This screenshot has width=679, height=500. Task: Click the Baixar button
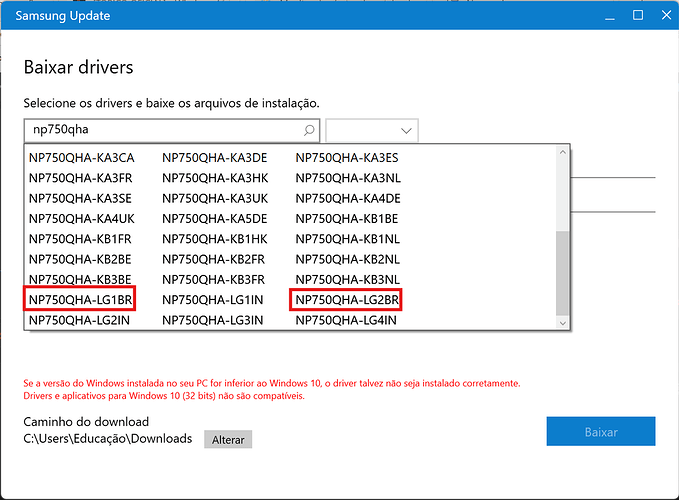click(x=601, y=431)
